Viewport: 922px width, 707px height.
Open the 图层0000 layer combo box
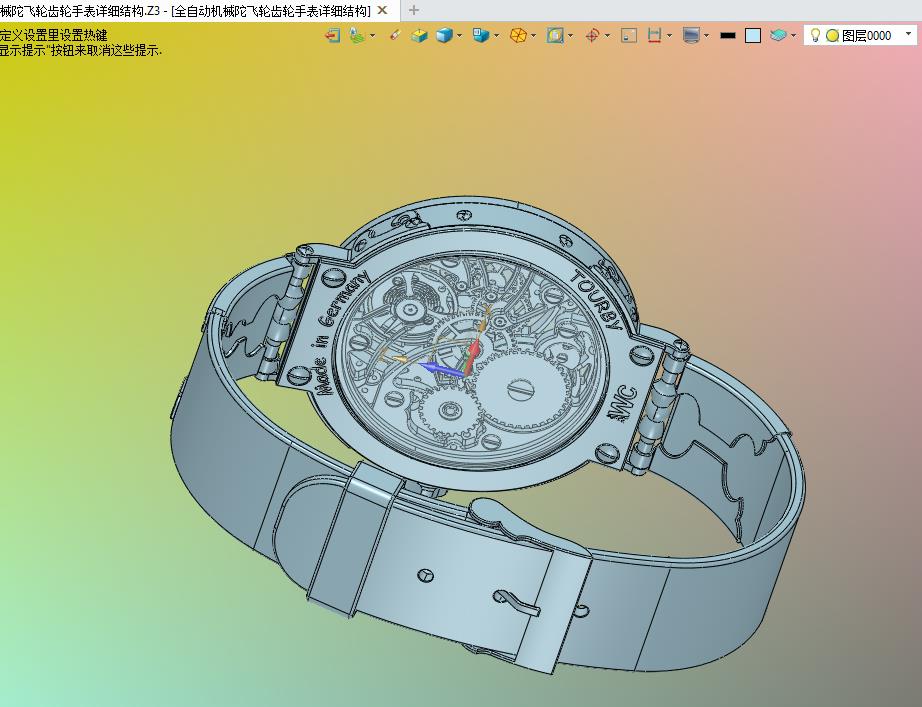(x=860, y=36)
